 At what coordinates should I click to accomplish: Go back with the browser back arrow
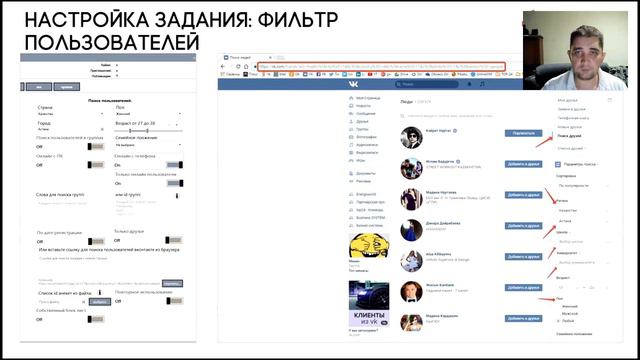[x=223, y=67]
